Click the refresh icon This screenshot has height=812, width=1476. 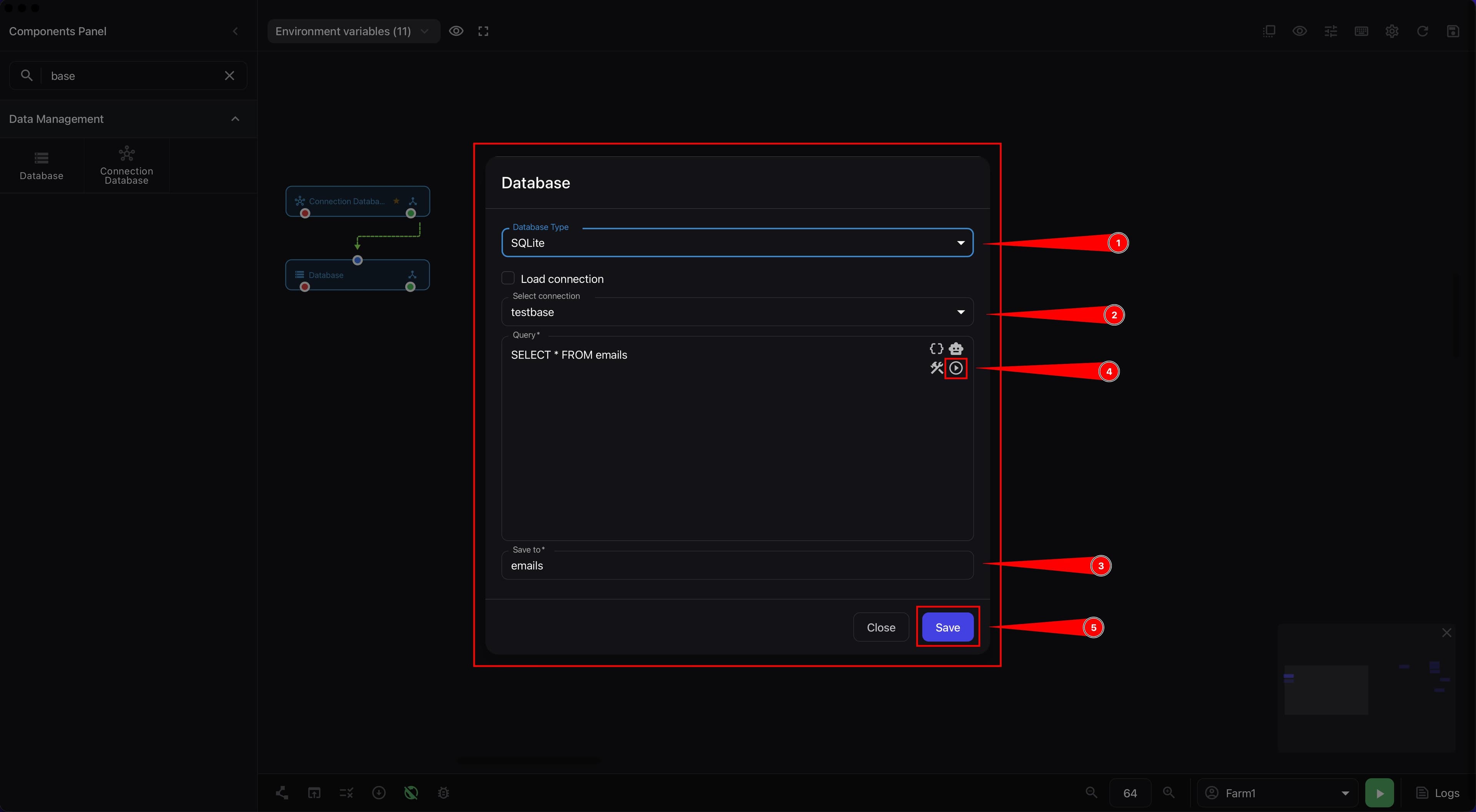(1422, 31)
